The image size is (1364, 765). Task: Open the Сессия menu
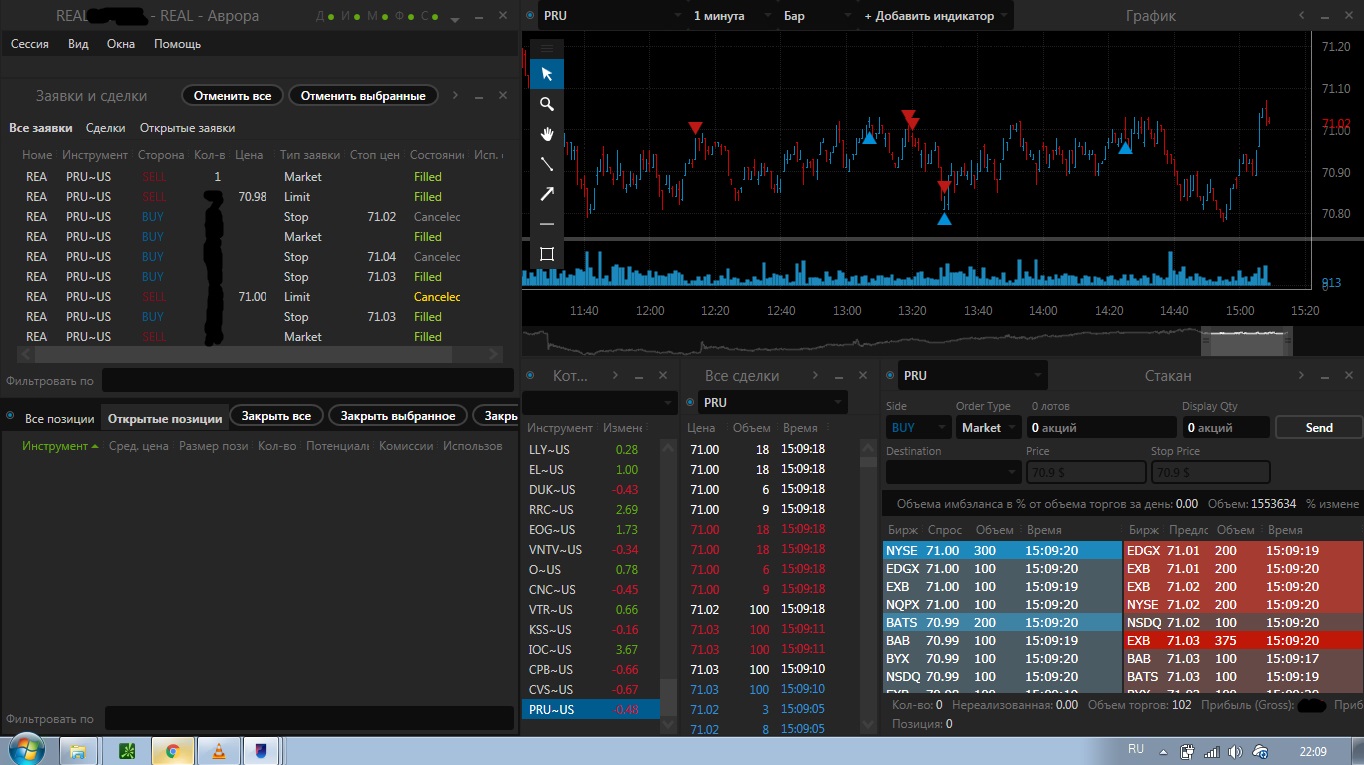click(x=30, y=44)
